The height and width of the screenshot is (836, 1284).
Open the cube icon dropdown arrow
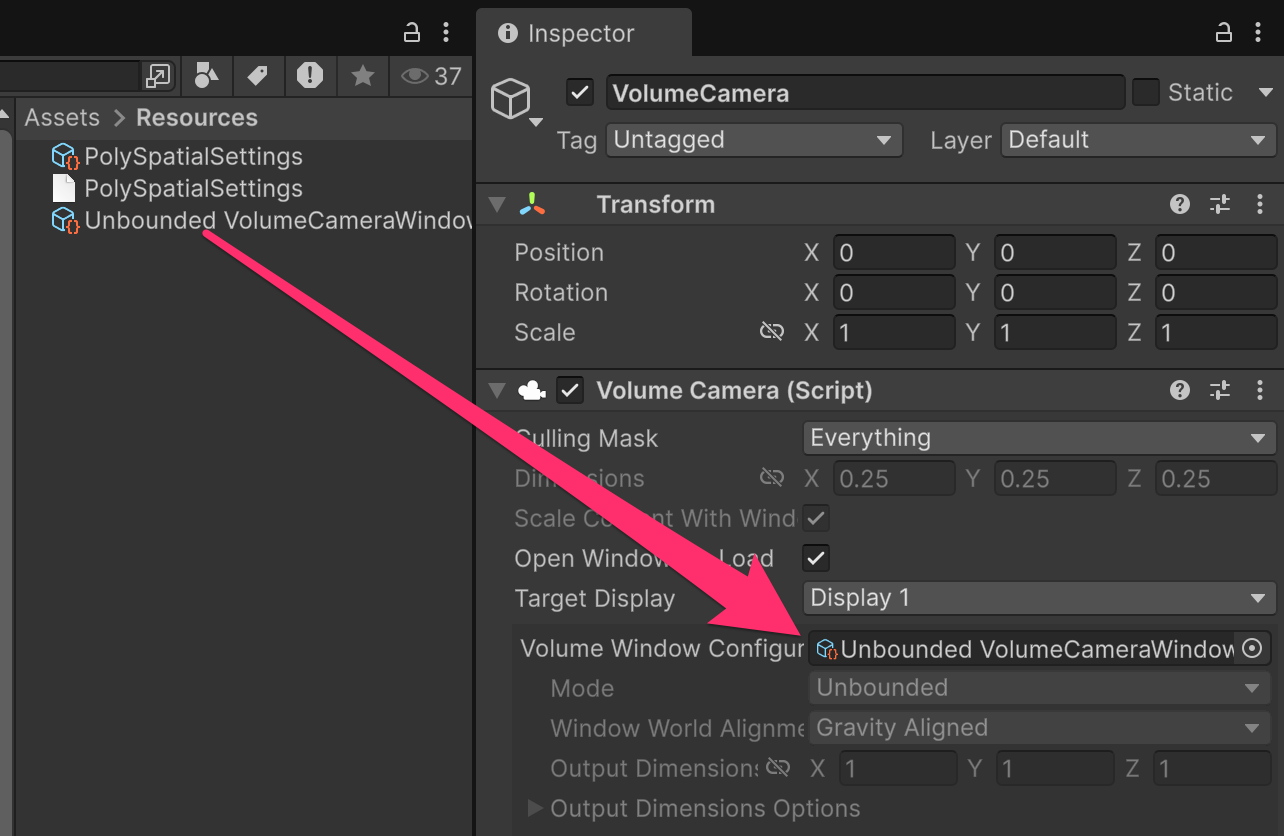(x=536, y=123)
